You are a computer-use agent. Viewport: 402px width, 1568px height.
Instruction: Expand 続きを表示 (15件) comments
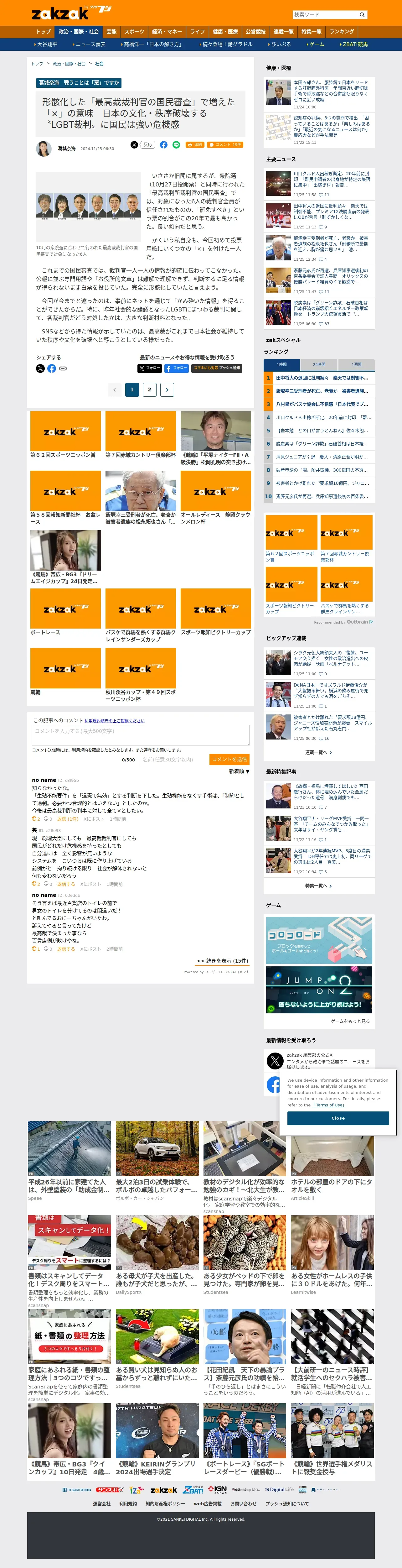tap(222, 960)
